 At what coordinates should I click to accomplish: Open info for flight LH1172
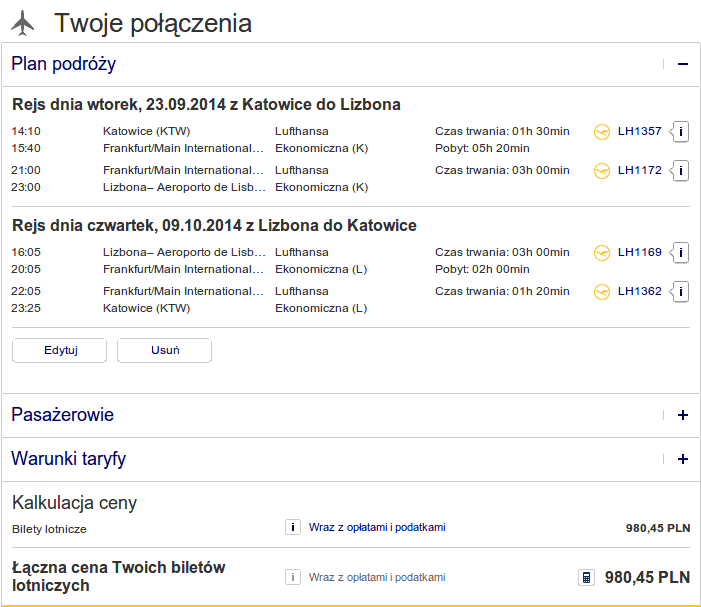[x=680, y=170]
